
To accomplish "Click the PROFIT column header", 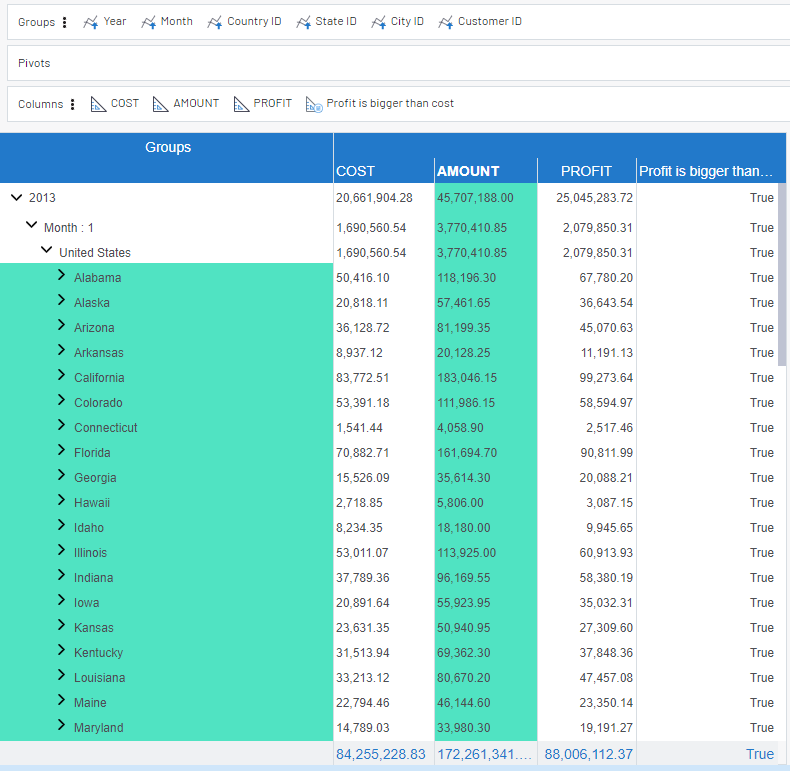I will (x=586, y=171).
